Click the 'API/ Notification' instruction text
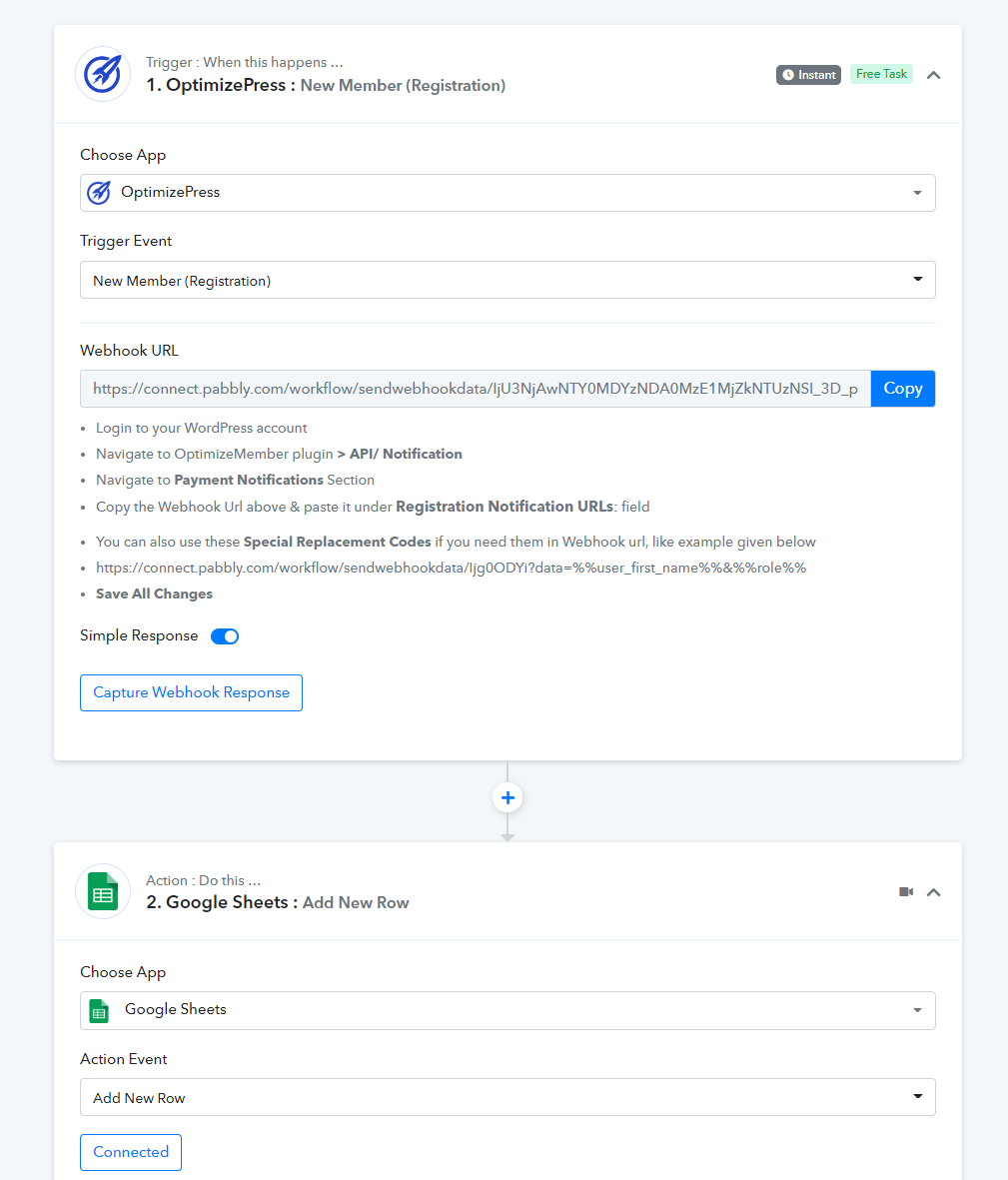This screenshot has height=1180, width=1008. point(406,454)
